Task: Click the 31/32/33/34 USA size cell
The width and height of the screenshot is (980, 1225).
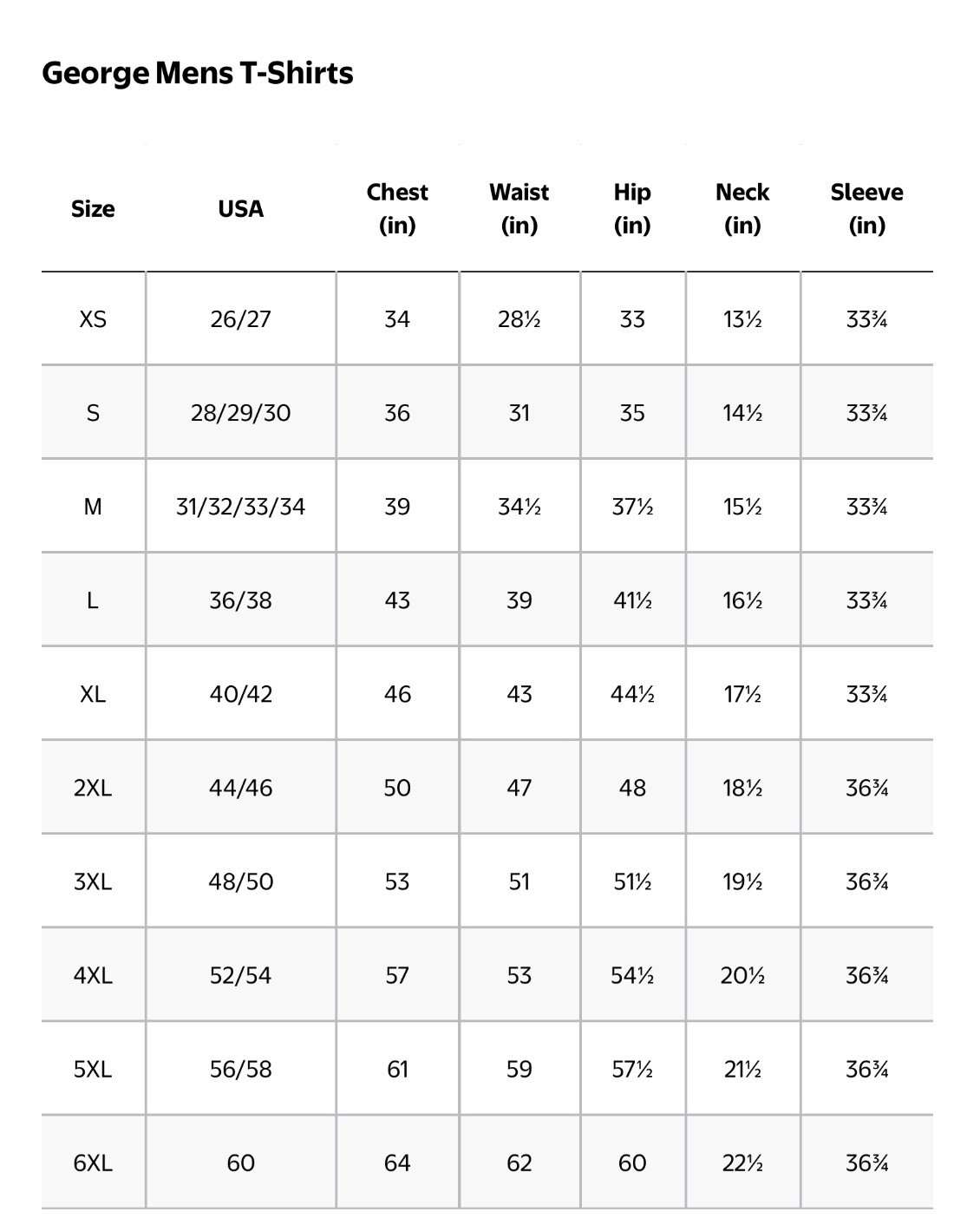Action: click(x=241, y=507)
